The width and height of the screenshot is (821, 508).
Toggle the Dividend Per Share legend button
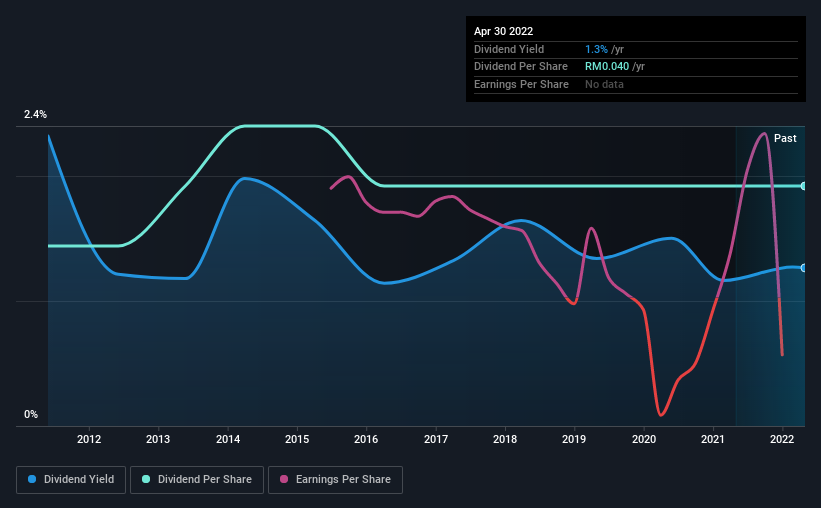(197, 480)
